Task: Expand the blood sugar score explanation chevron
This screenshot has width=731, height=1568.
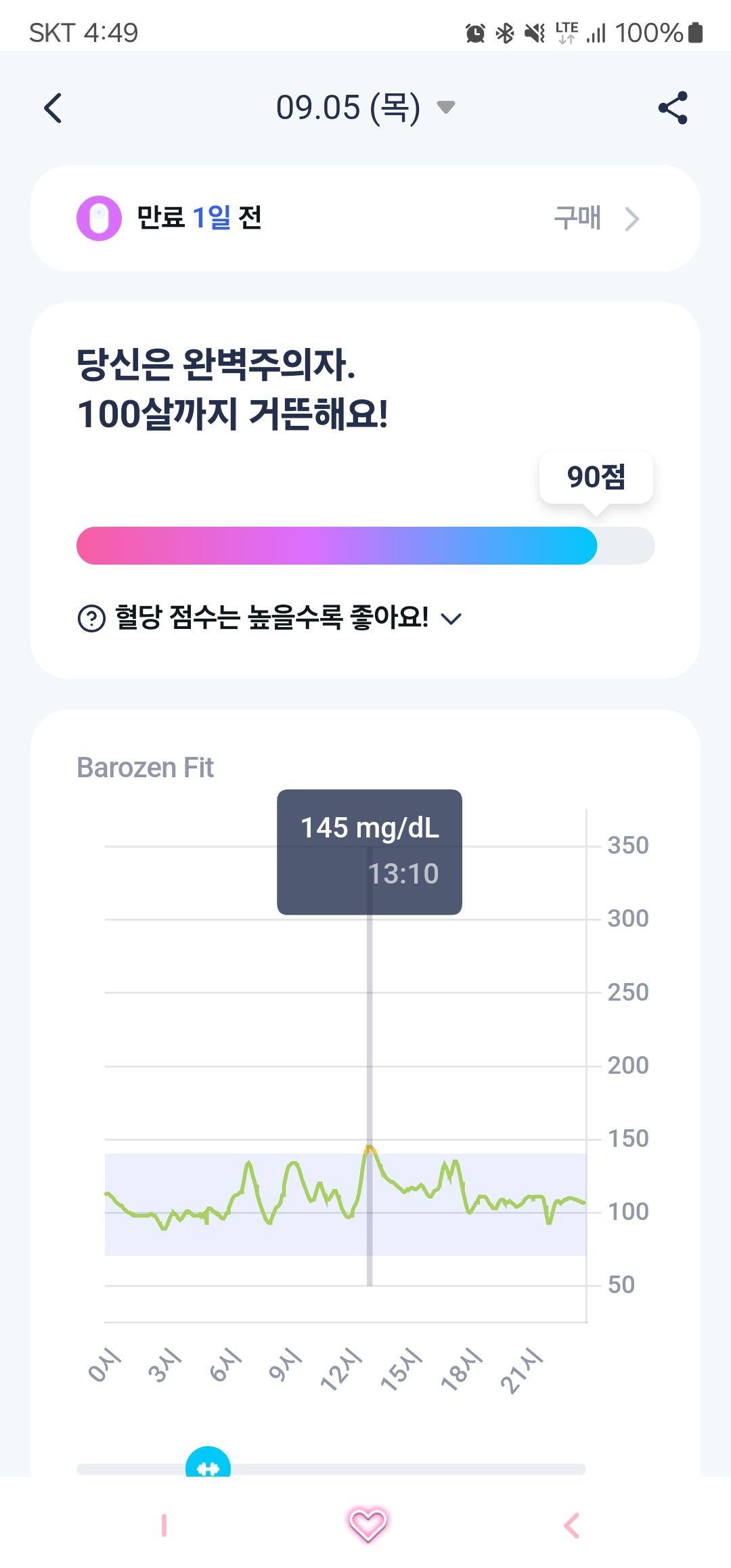Action: (x=451, y=618)
